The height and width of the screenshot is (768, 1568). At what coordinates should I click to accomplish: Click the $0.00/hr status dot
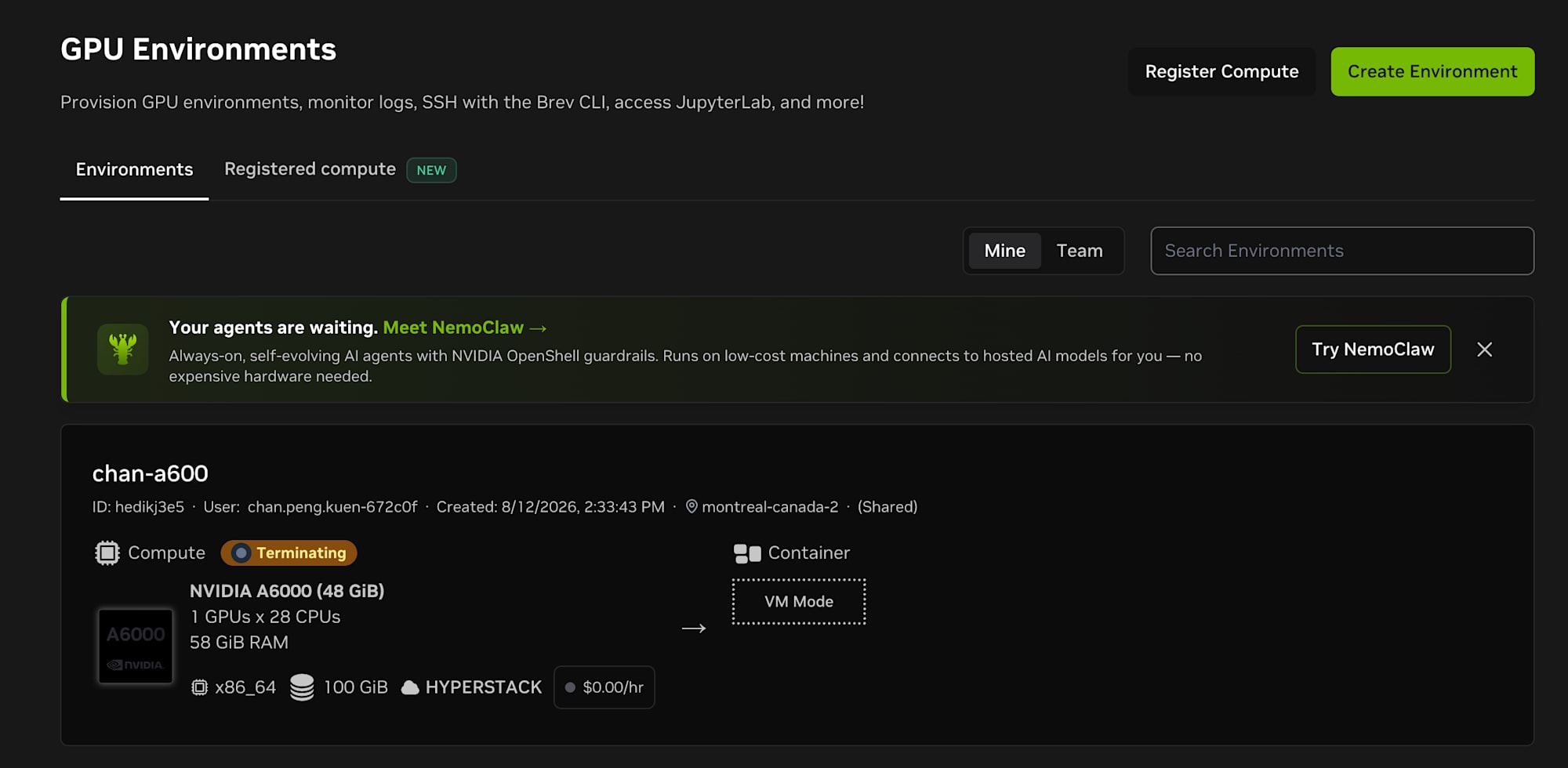[x=571, y=687]
